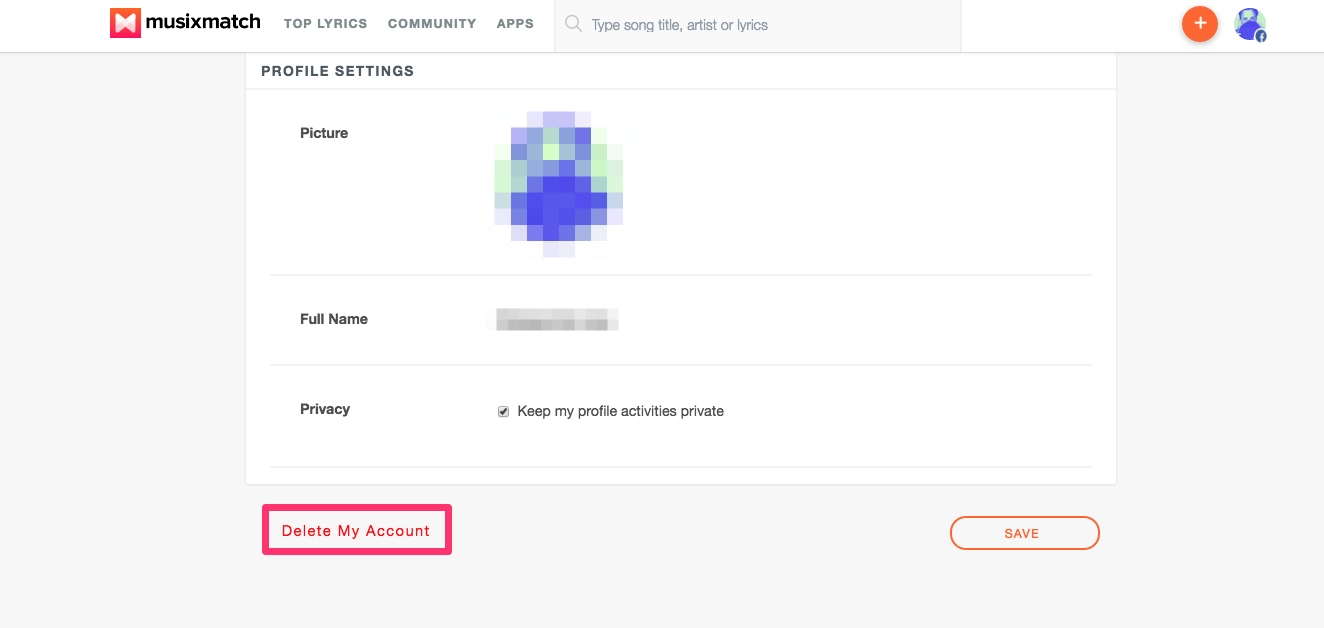Click the Facebook badge on avatar
Viewport: 1324px width, 628px height.
click(1261, 36)
